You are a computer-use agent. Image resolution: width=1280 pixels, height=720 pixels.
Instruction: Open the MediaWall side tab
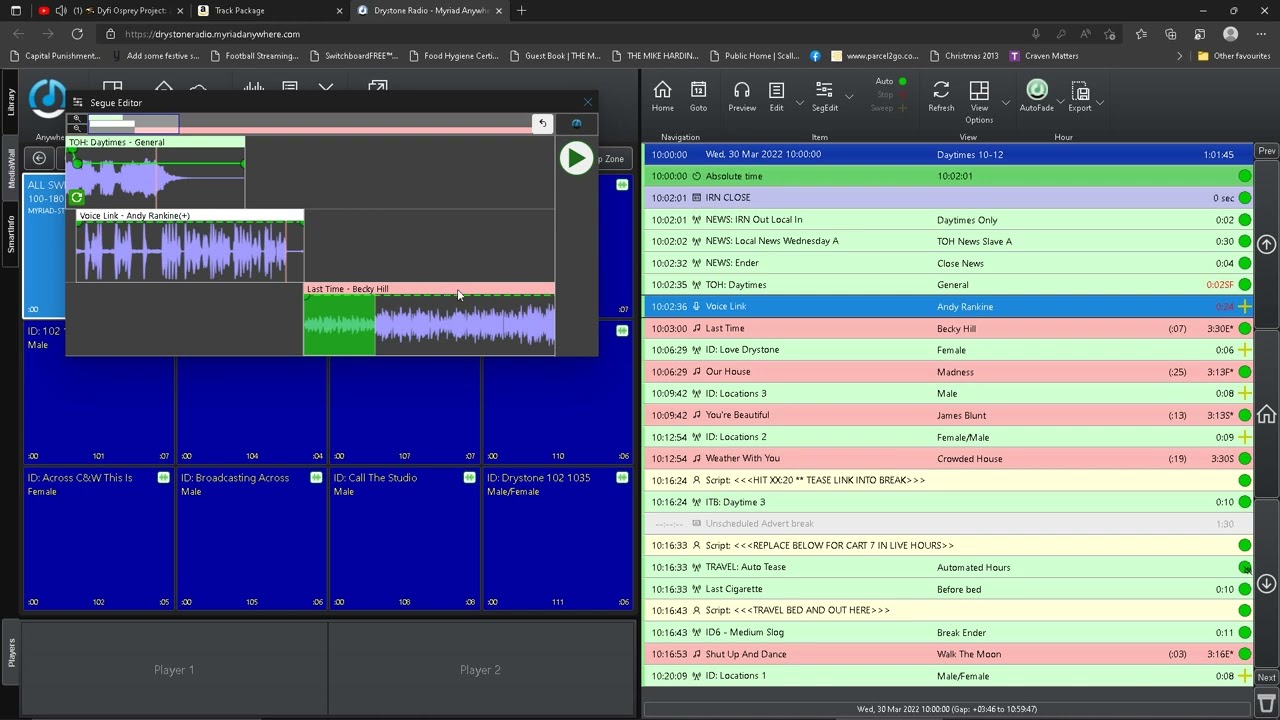[x=11, y=170]
